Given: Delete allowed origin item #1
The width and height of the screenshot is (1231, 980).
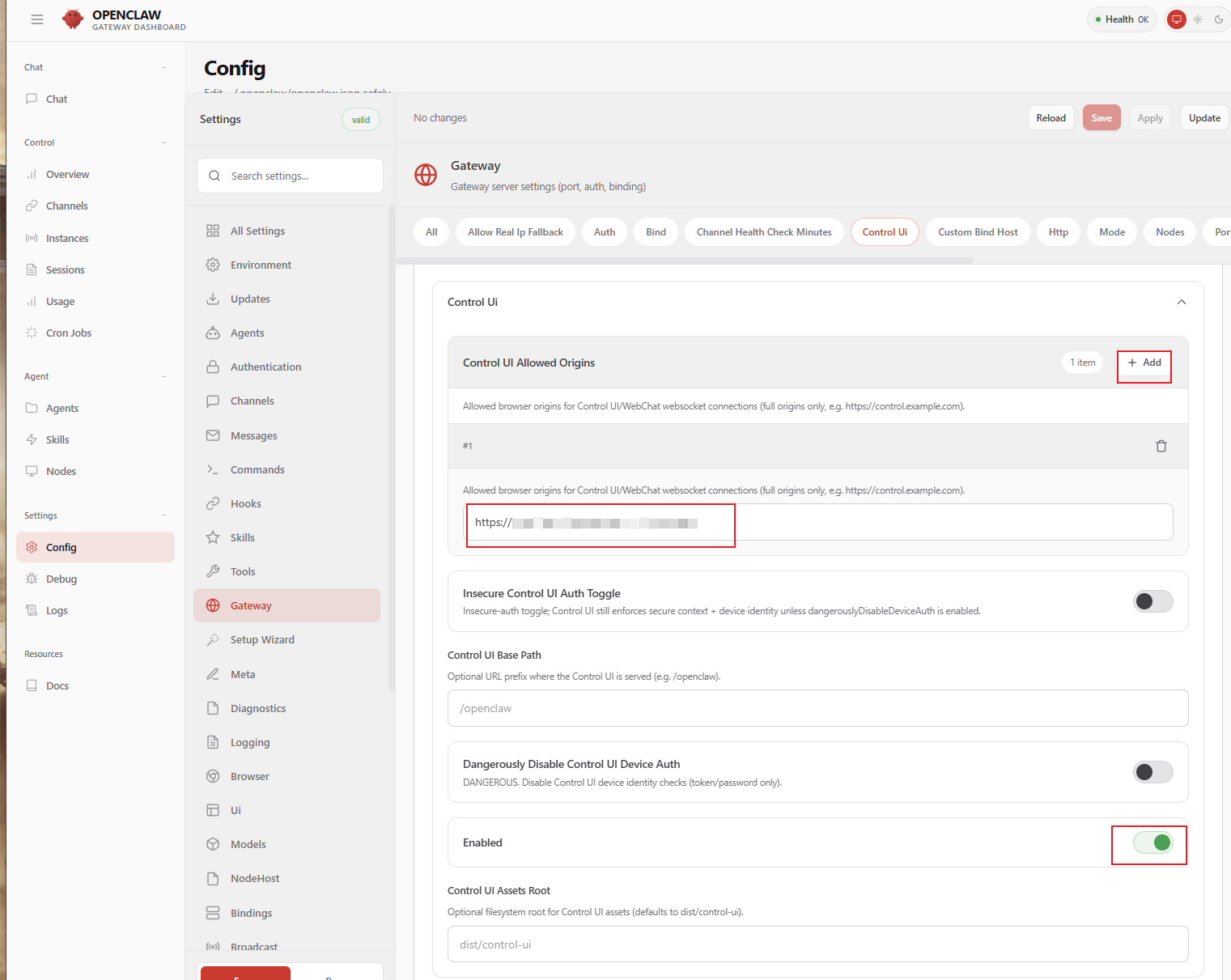Looking at the screenshot, I should pyautogui.click(x=1161, y=446).
